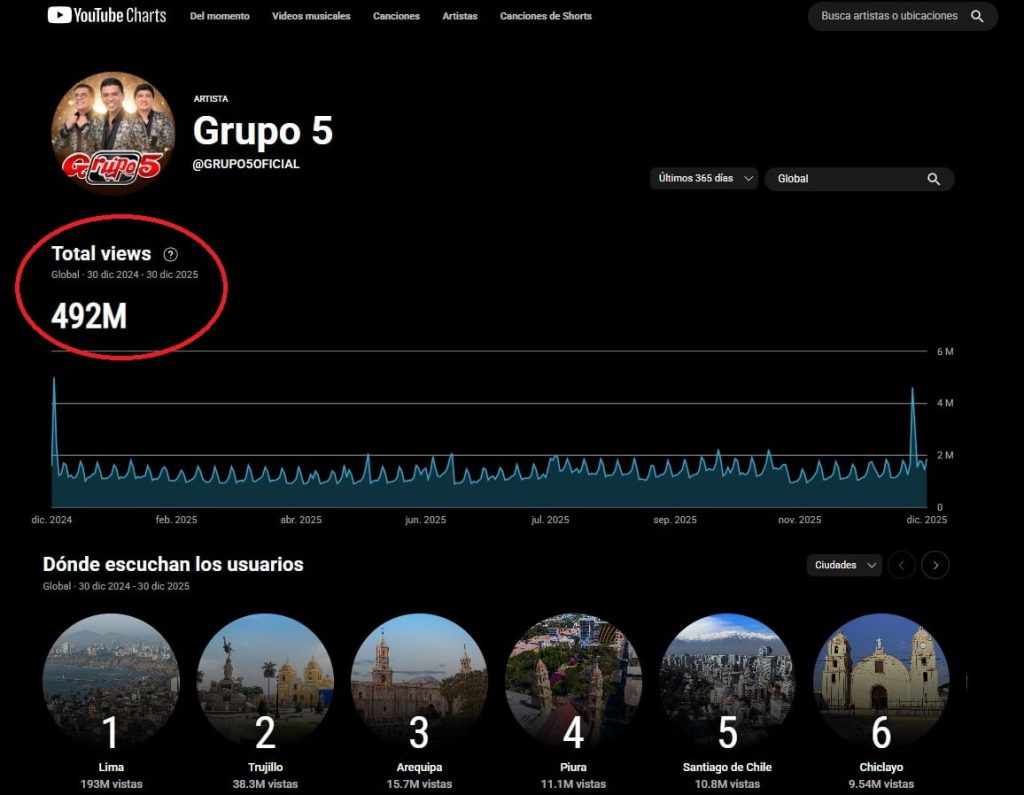1024x795 pixels.
Task: Select the Lima city thumbnail
Action: pos(111,681)
